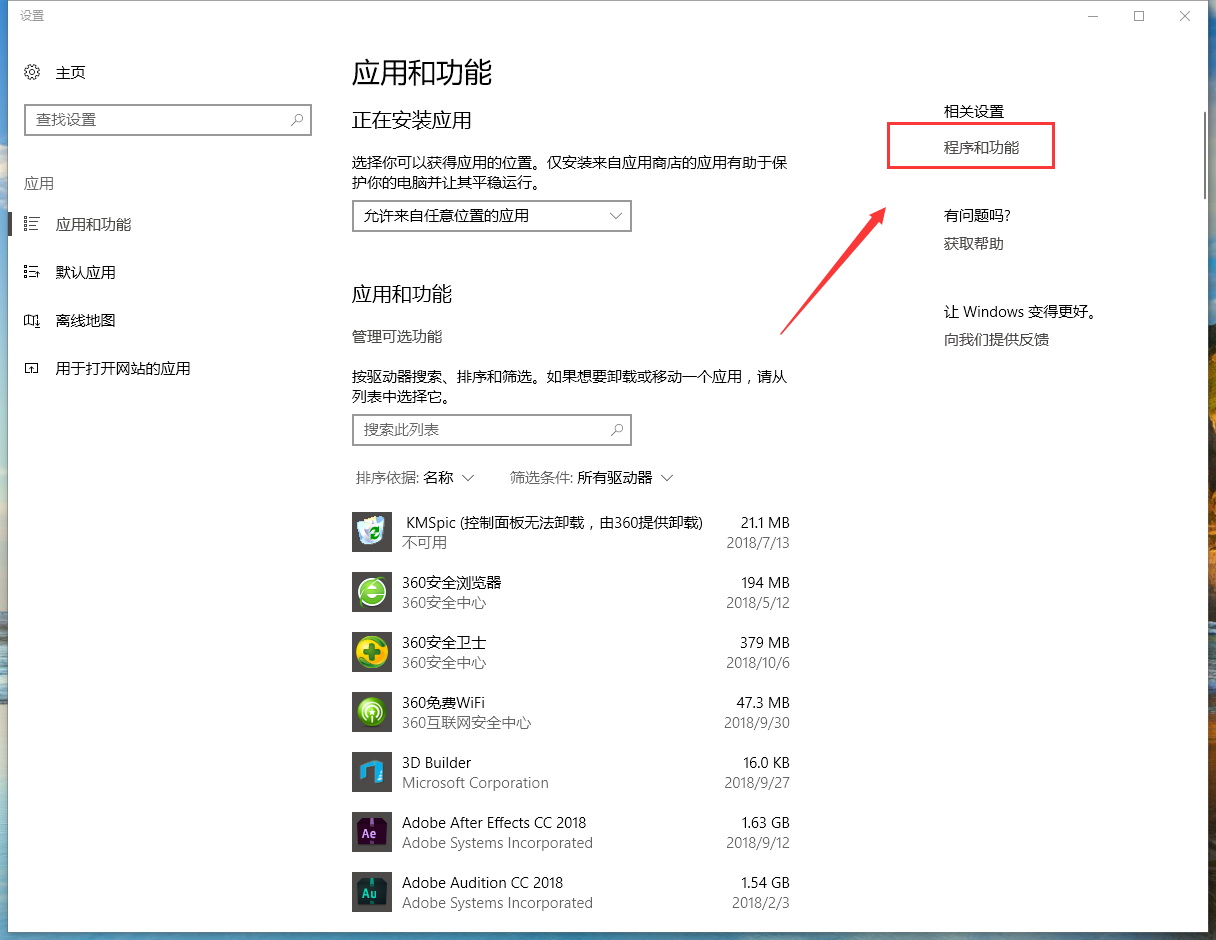Open the 允许来自任意位置的应用 dropdown
This screenshot has height=940, width=1216.
pos(491,216)
